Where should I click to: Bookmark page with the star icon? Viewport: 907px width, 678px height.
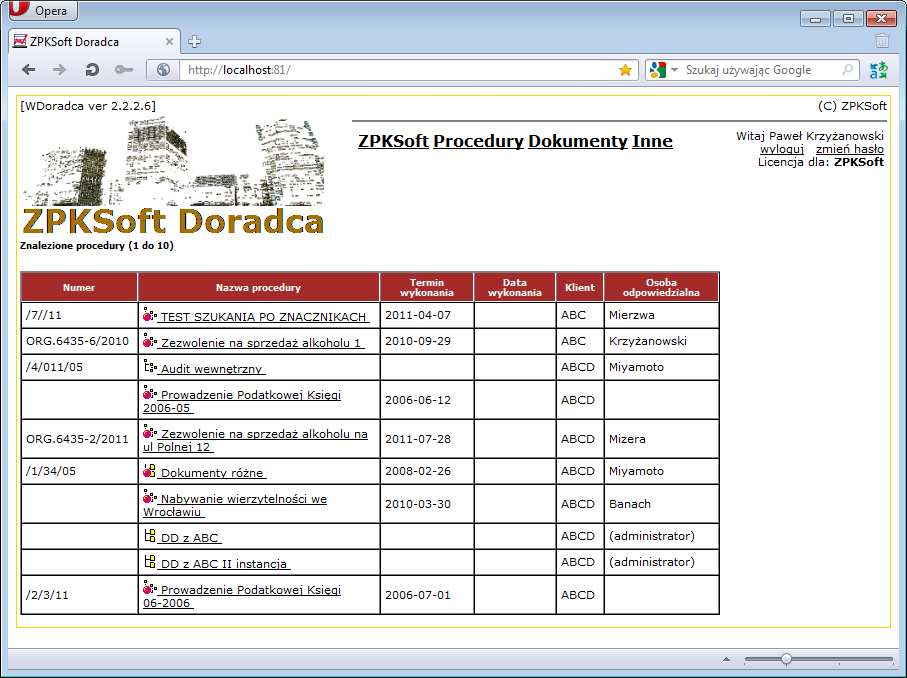[x=625, y=70]
